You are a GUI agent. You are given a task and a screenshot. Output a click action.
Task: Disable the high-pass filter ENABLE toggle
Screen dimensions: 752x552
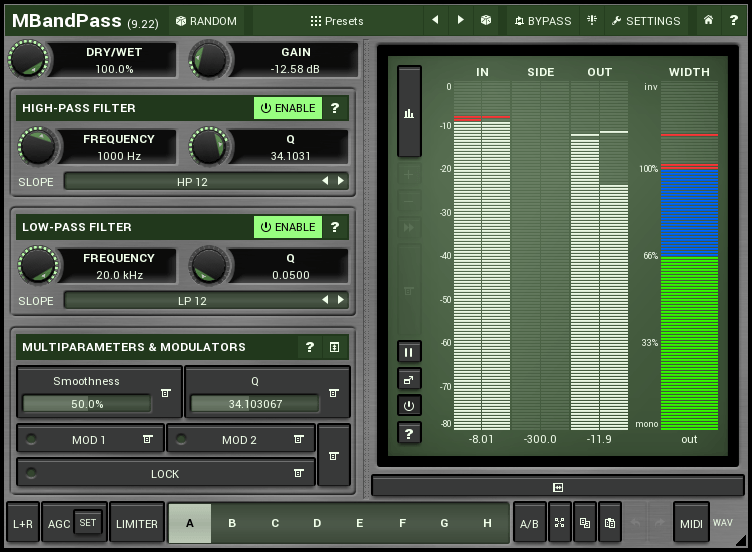click(288, 108)
